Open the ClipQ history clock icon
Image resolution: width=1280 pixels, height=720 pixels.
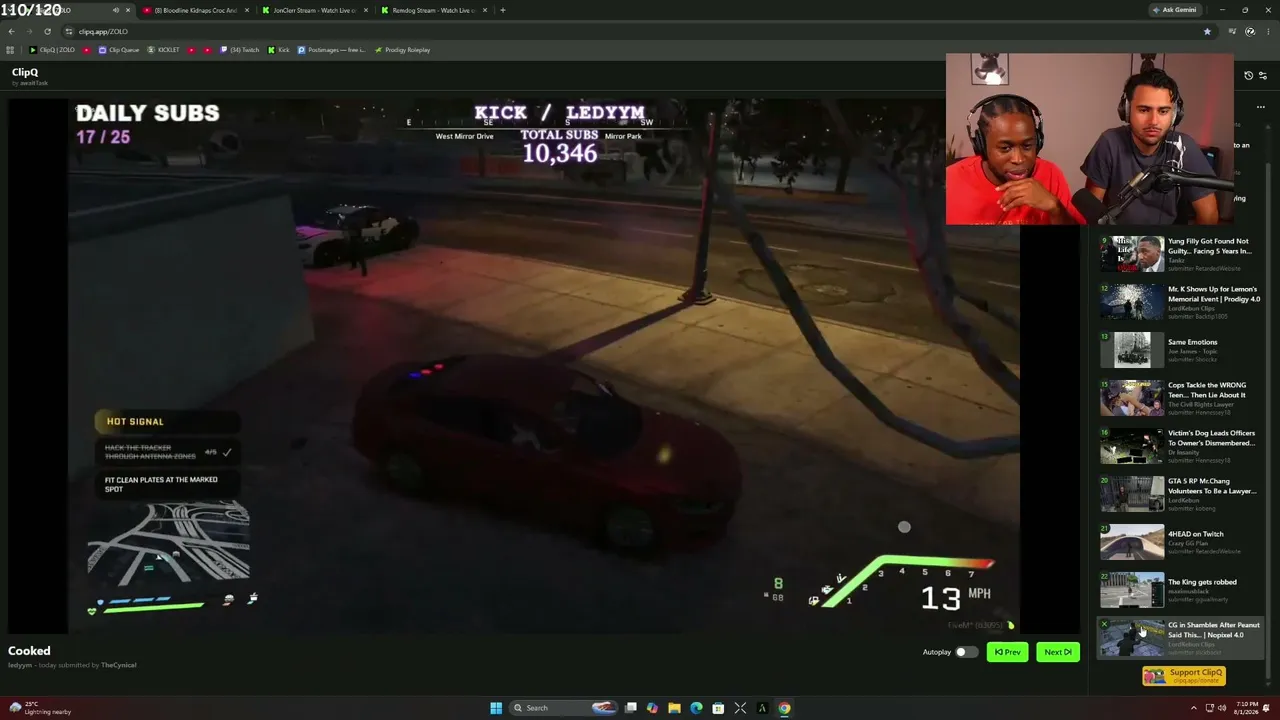pos(1248,76)
